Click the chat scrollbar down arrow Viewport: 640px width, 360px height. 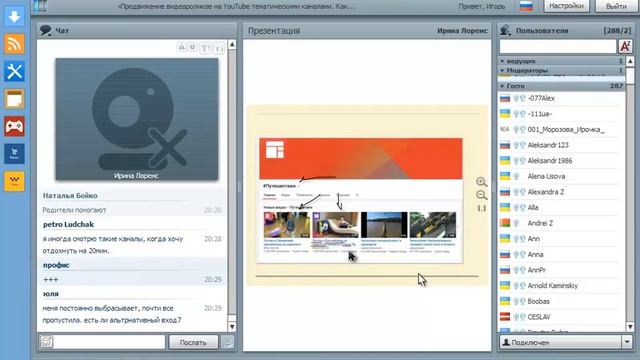(232, 327)
